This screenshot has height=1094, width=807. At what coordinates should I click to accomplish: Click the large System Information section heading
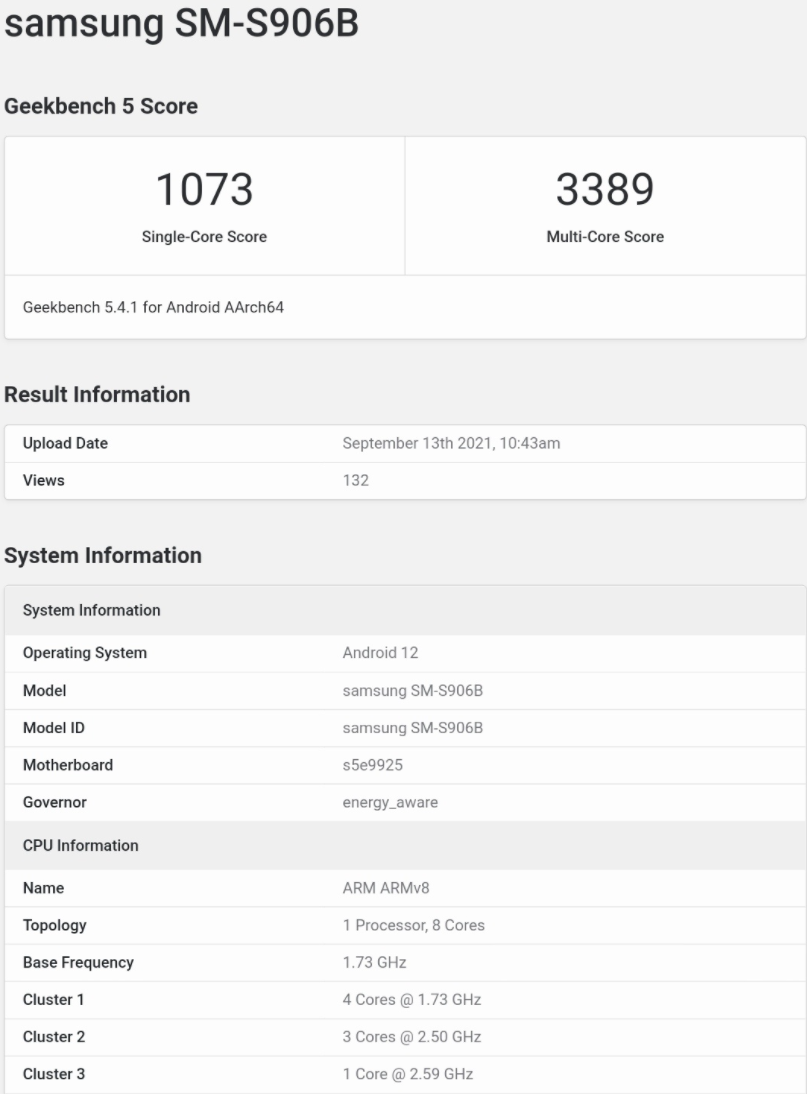[x=103, y=555]
